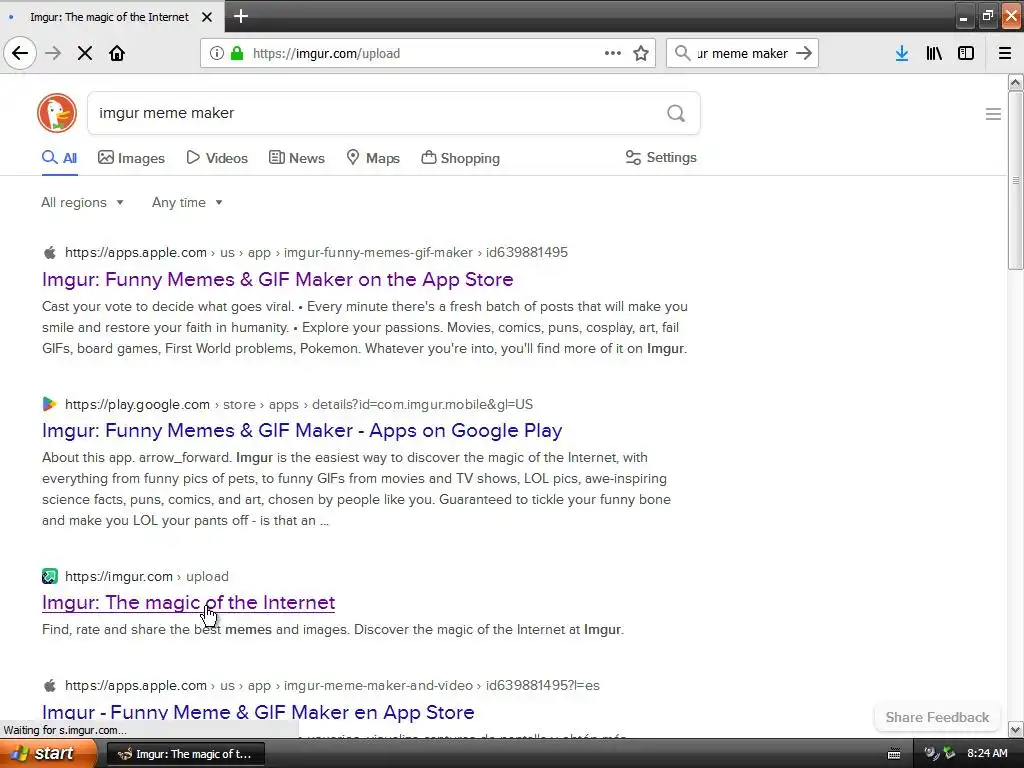The image size is (1024, 768).
Task: Click the imgur.com upload result URL
Action: point(147,577)
